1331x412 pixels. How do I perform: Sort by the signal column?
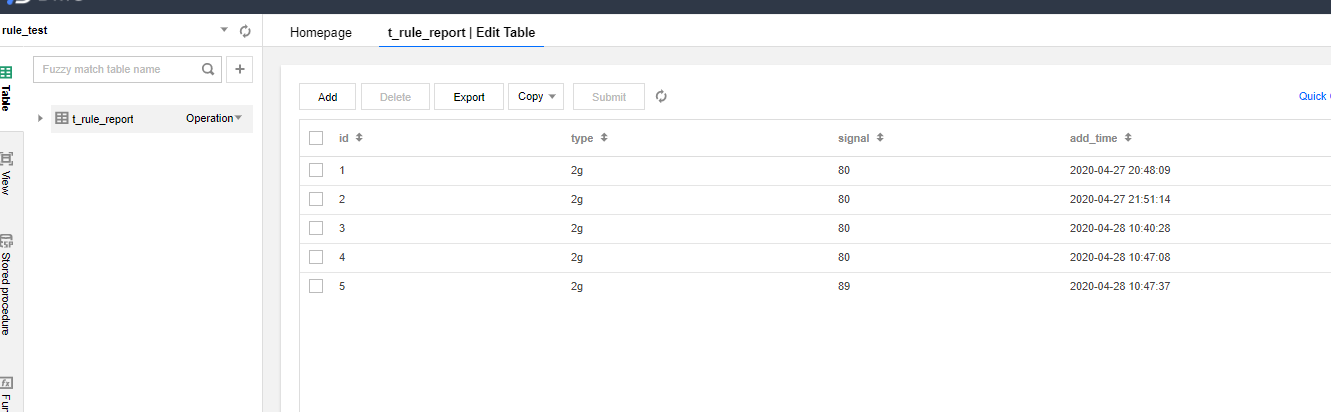point(880,138)
